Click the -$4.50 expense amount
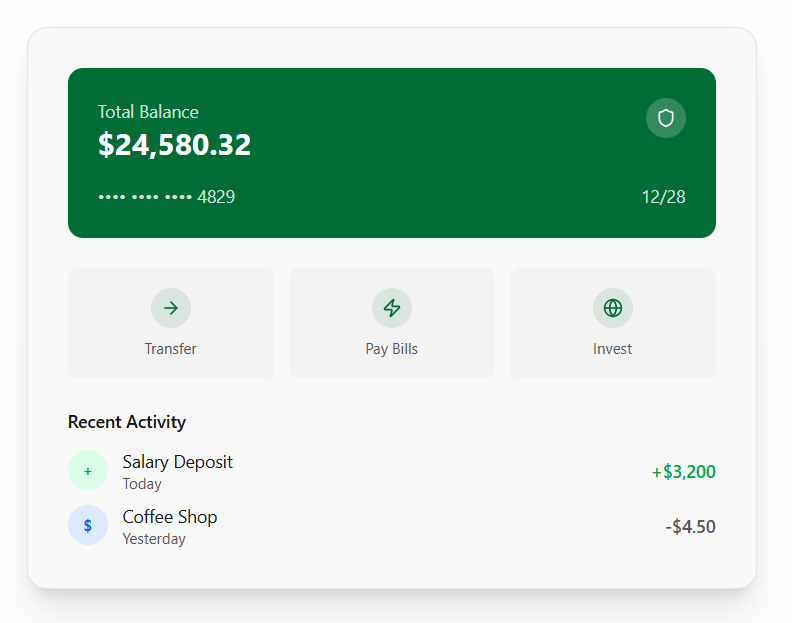 (690, 527)
